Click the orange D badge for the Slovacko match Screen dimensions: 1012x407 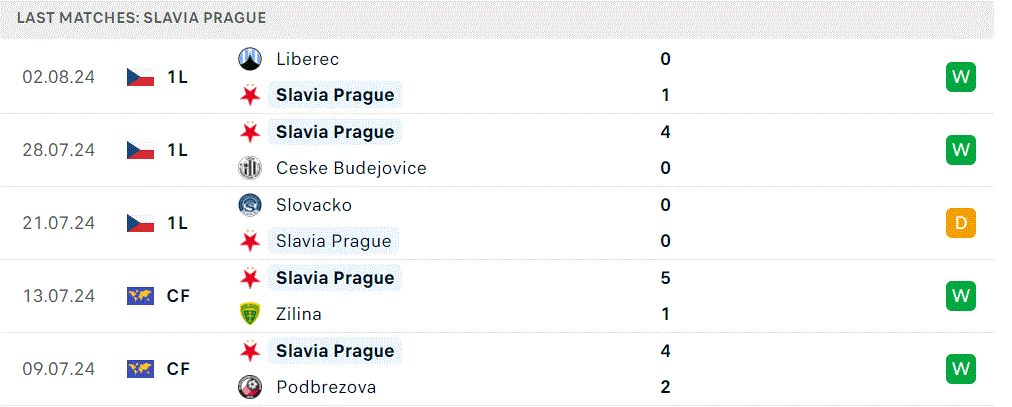pos(961,223)
